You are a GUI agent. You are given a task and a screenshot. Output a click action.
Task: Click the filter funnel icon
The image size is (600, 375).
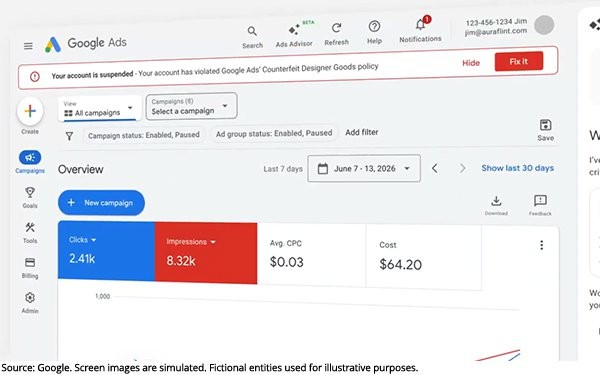coord(69,136)
